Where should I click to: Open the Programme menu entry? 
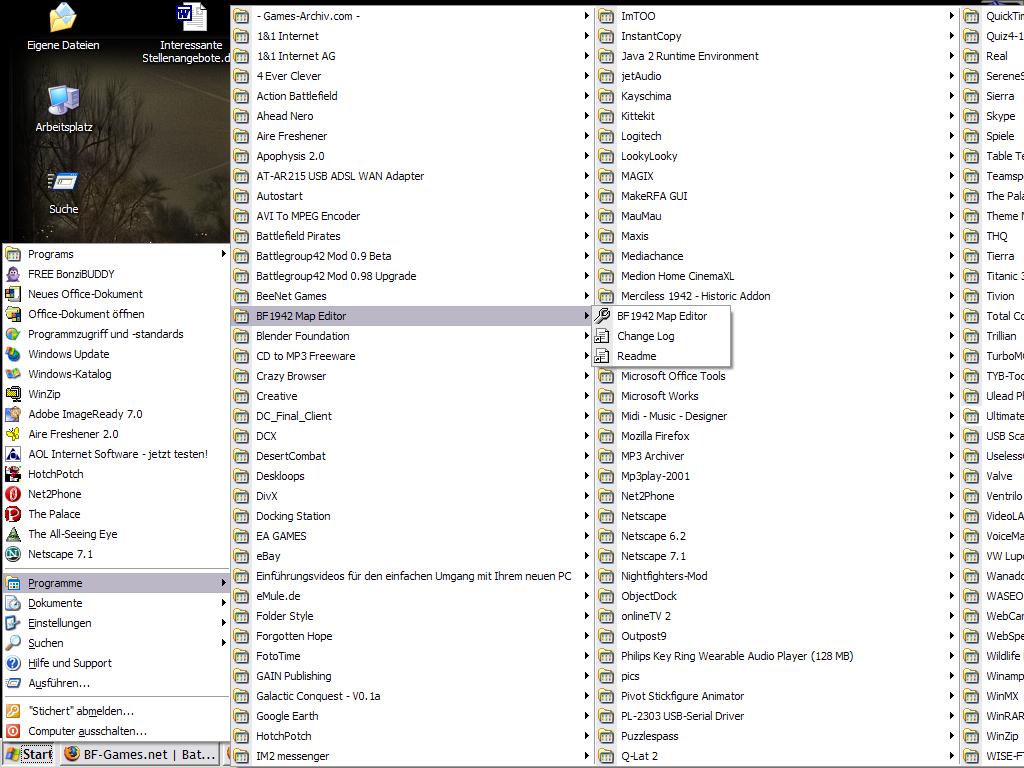tap(116, 583)
